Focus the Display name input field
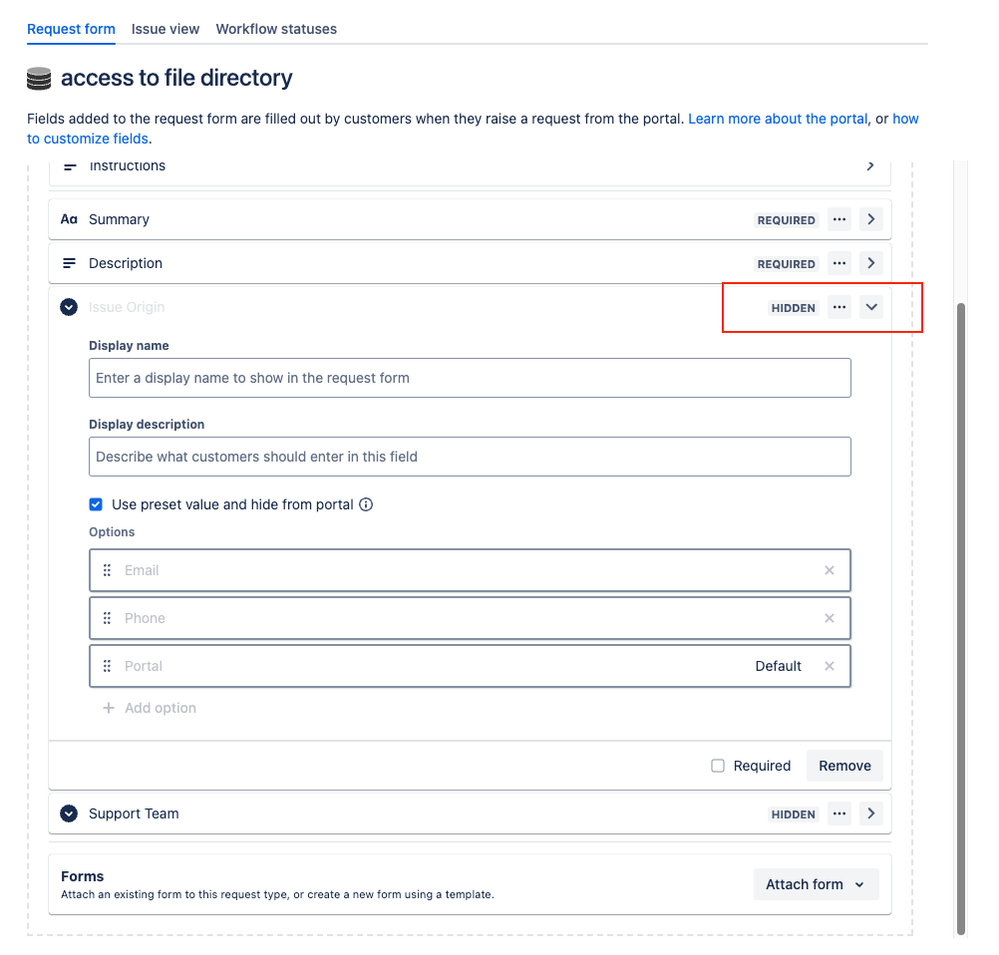Image resolution: width=999 pixels, height=955 pixels. [x=470, y=378]
